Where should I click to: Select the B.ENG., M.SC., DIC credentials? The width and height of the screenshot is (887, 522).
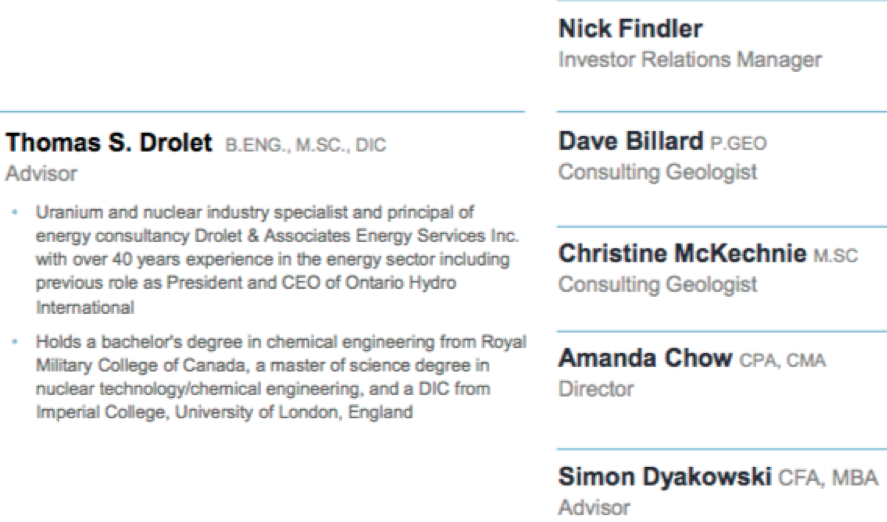pos(305,145)
